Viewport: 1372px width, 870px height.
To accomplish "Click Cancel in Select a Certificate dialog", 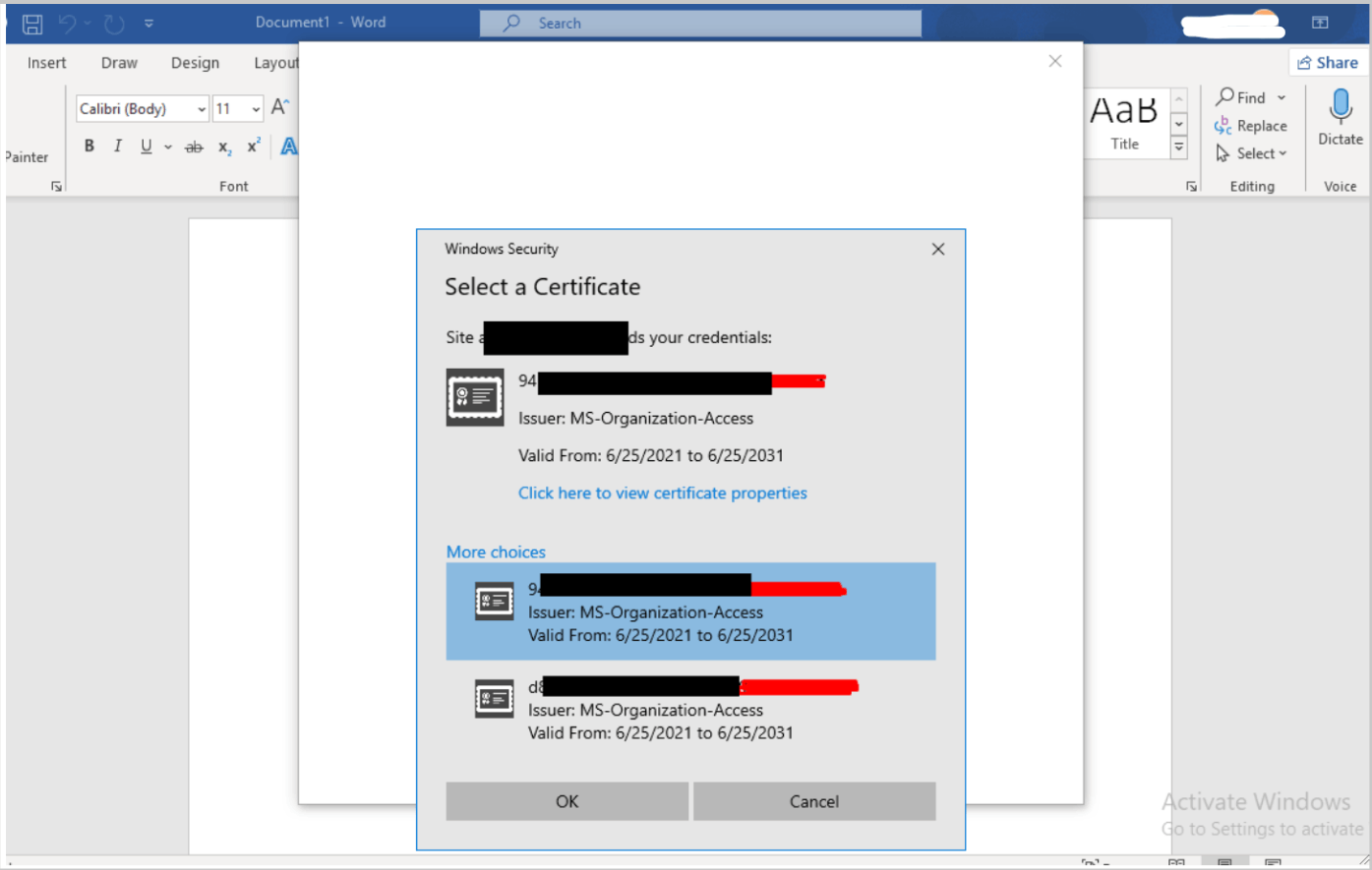I will tap(814, 801).
